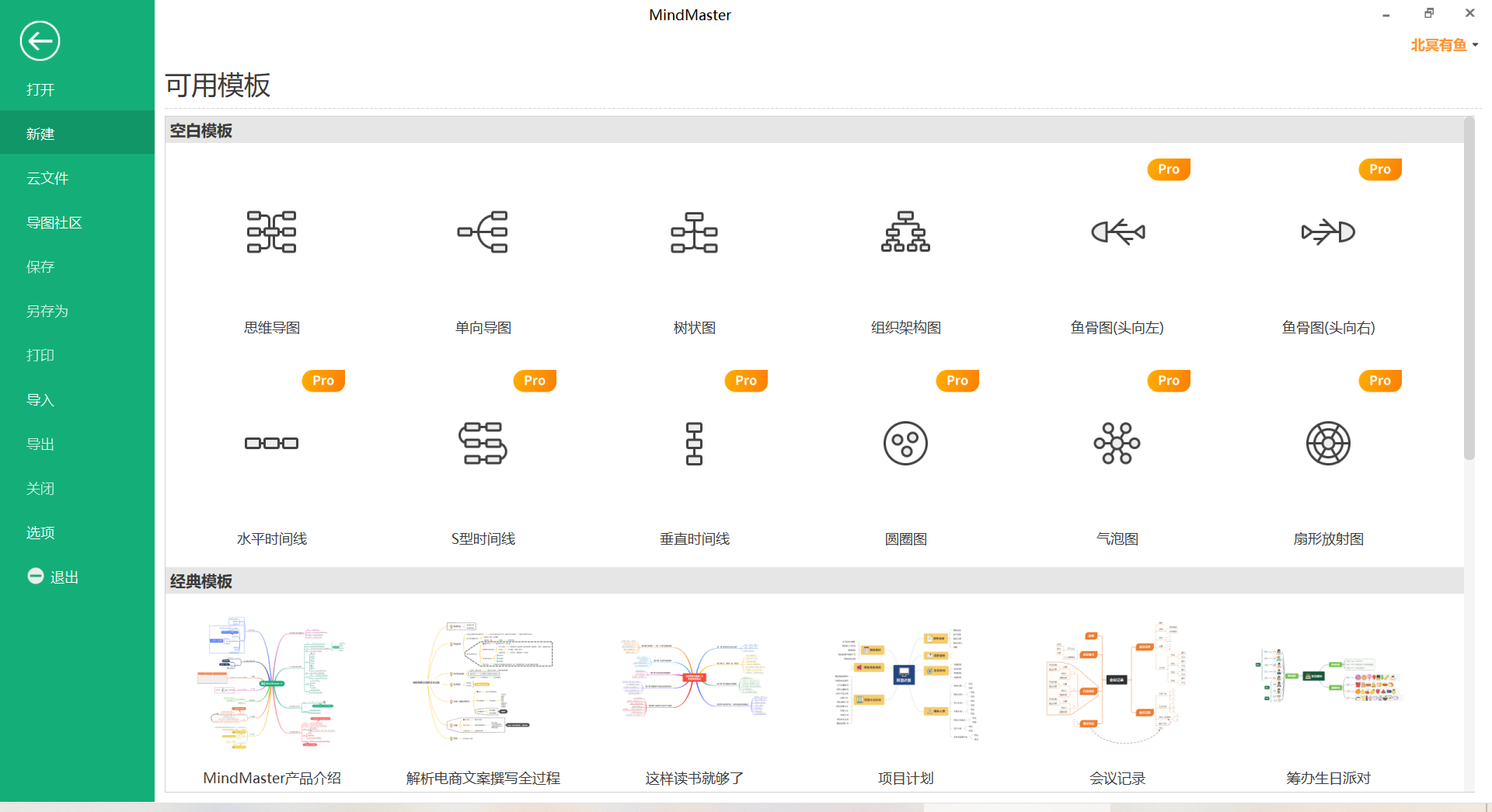Expand the 北冥有鱼 account dropdown
The width and height of the screenshot is (1492, 812).
pyautogui.click(x=1443, y=44)
